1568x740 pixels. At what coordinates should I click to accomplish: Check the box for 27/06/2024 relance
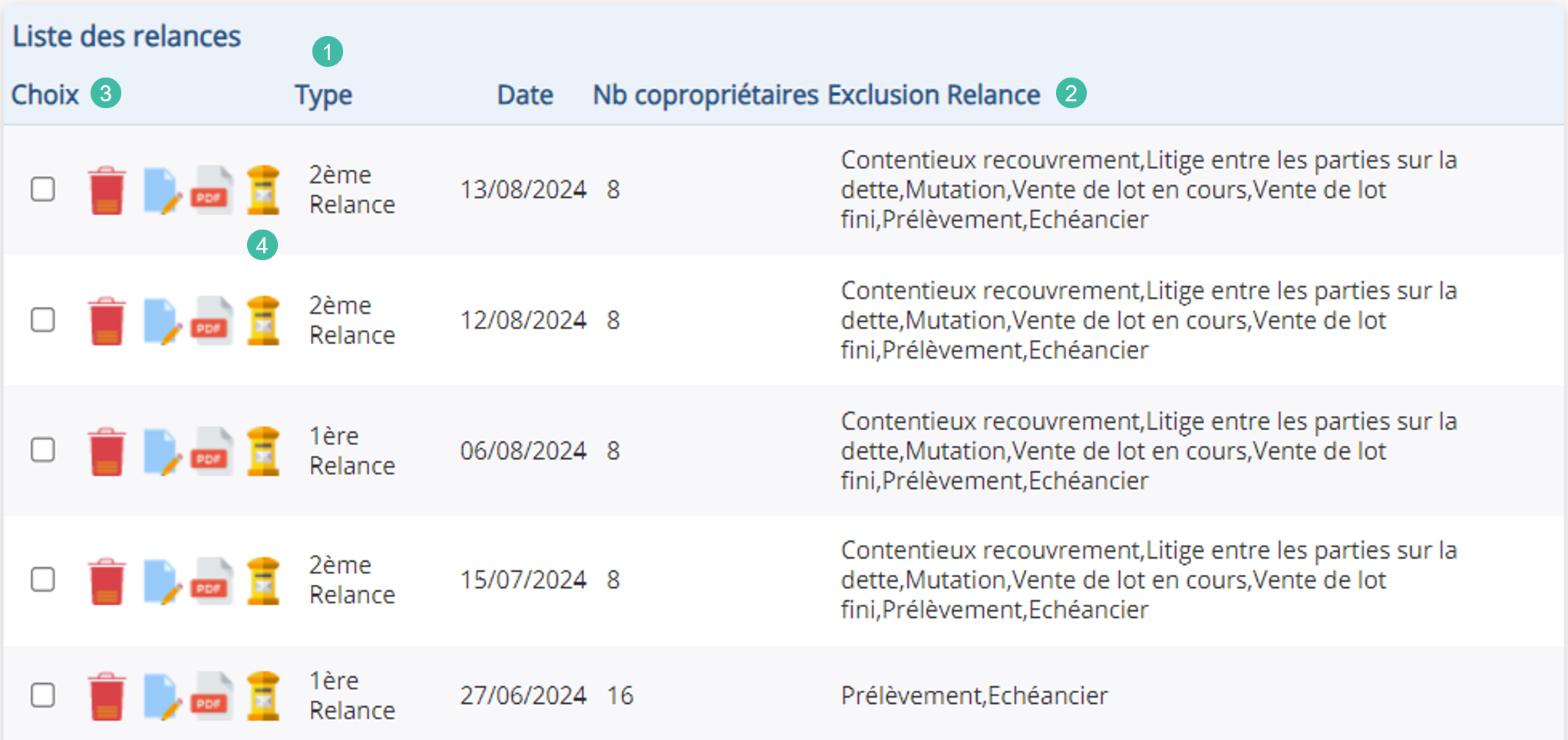tap(43, 695)
